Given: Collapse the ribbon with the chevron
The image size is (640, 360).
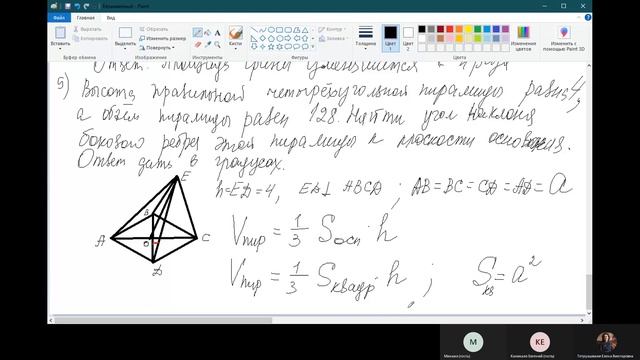Looking at the screenshot, I should pyautogui.click(x=579, y=18).
